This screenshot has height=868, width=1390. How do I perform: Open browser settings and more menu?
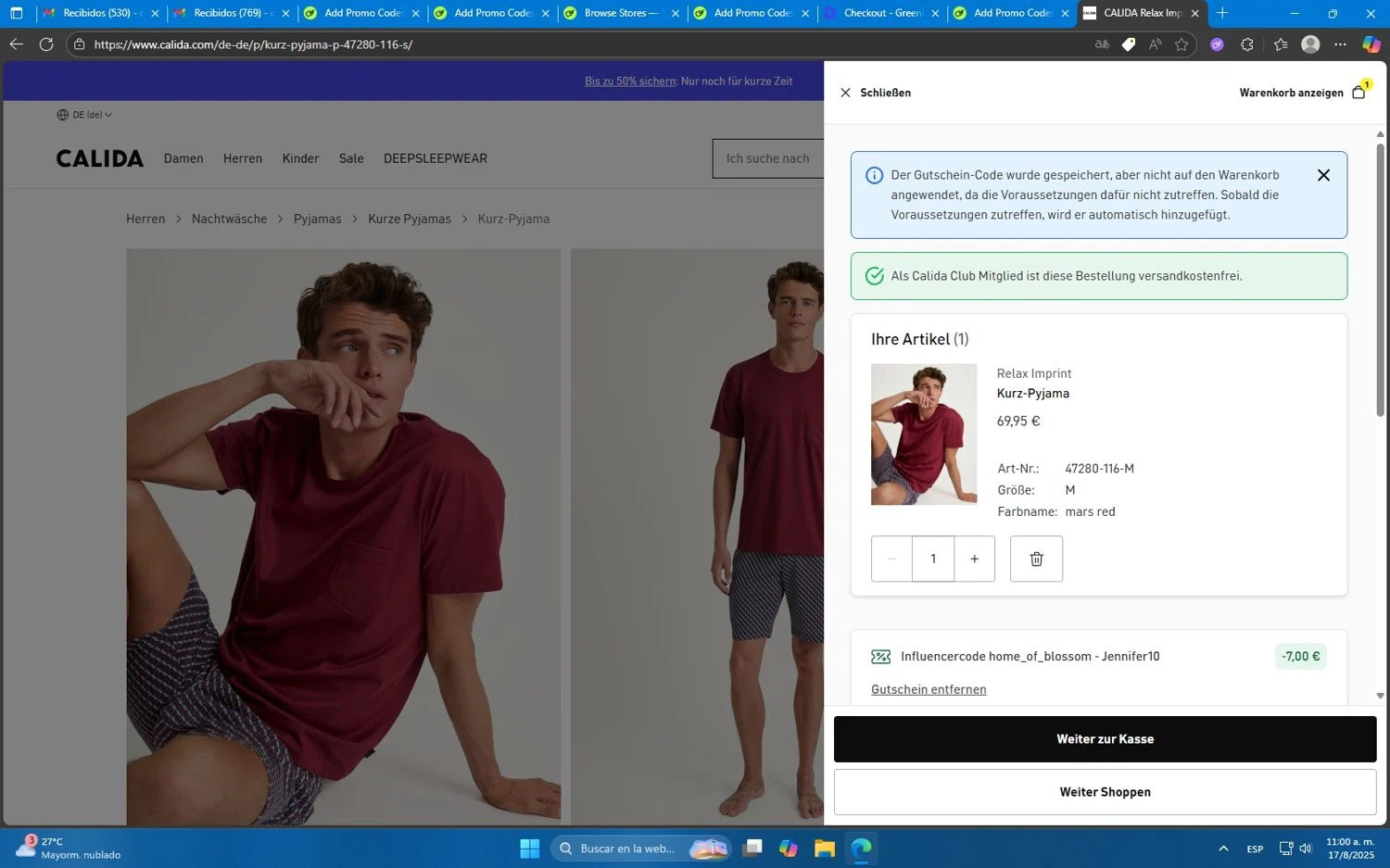tap(1340, 44)
